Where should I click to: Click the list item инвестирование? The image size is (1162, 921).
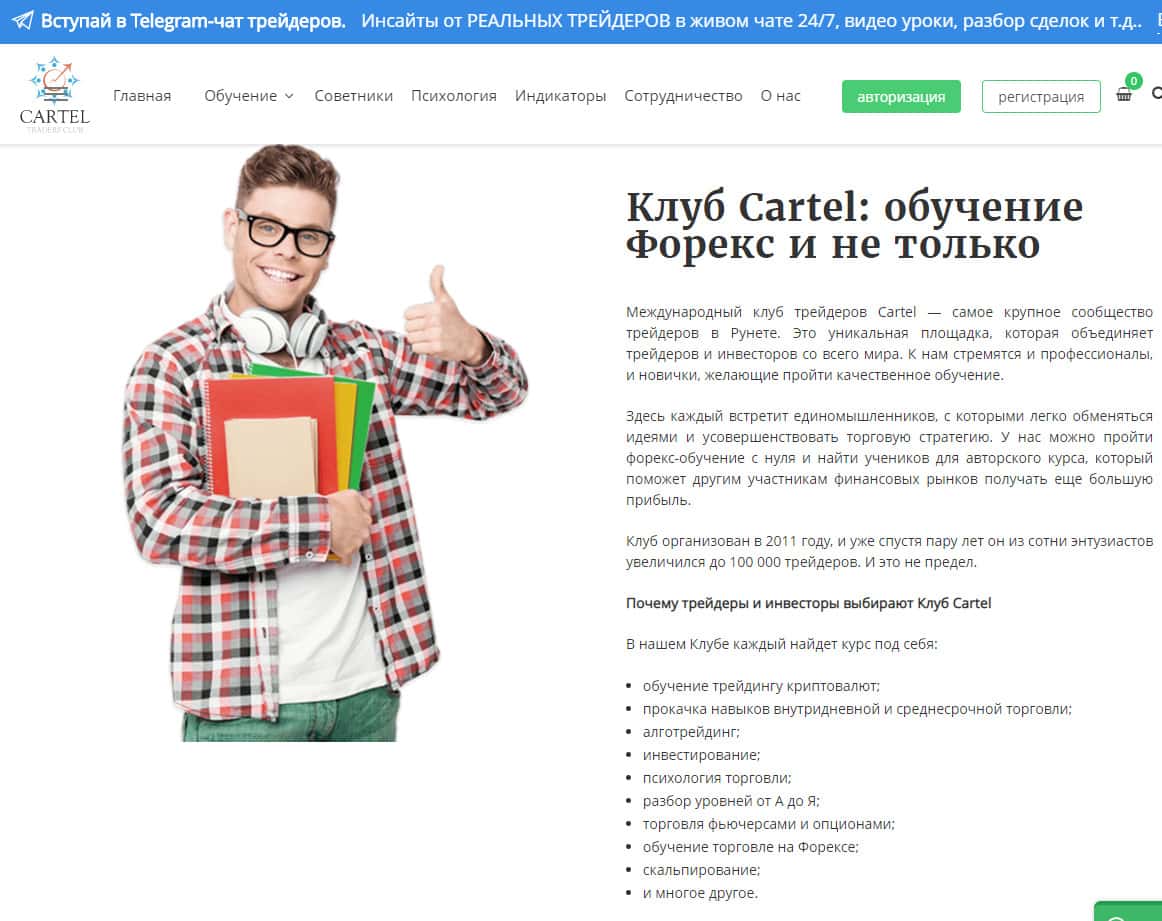[x=701, y=755]
